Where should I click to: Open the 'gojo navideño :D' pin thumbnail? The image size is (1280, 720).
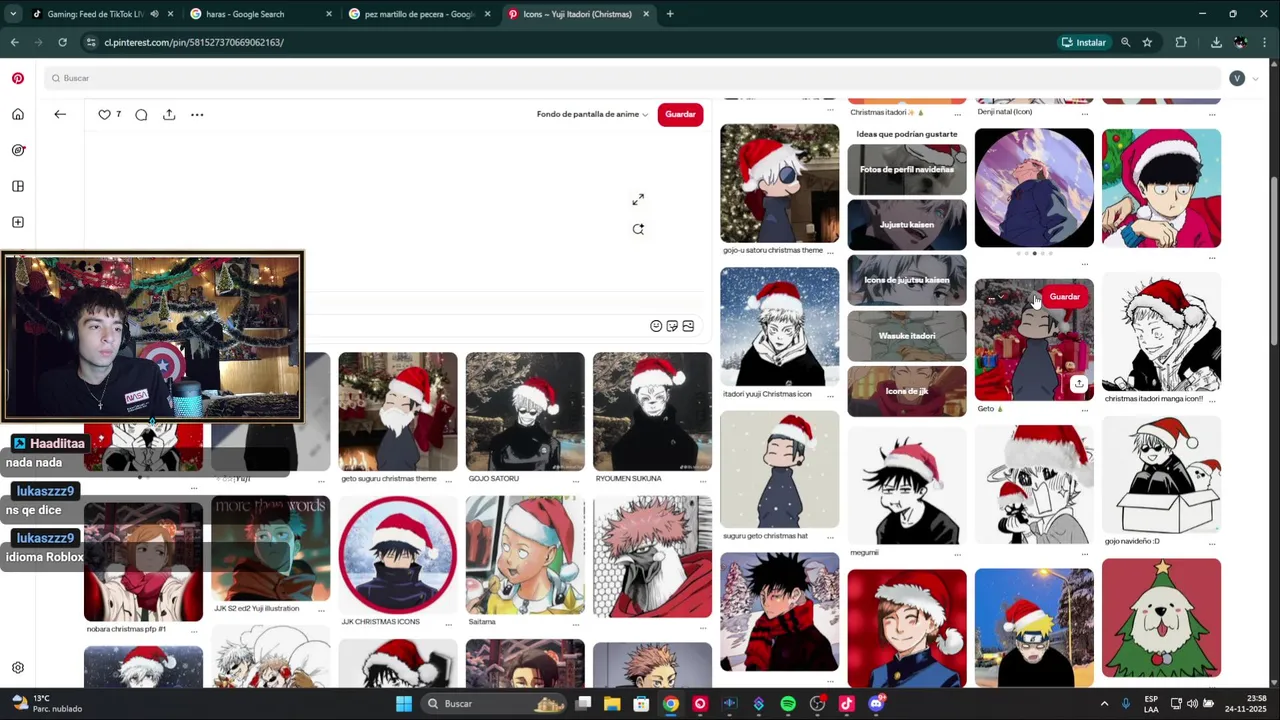point(1161,475)
